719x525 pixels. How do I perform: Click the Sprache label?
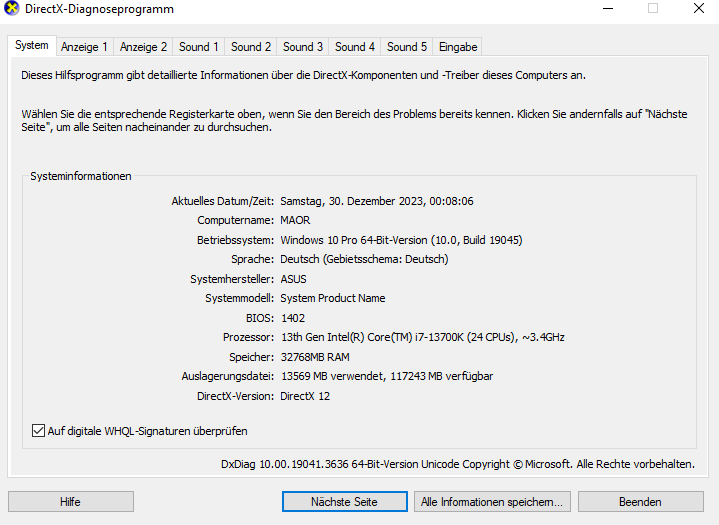point(252,260)
